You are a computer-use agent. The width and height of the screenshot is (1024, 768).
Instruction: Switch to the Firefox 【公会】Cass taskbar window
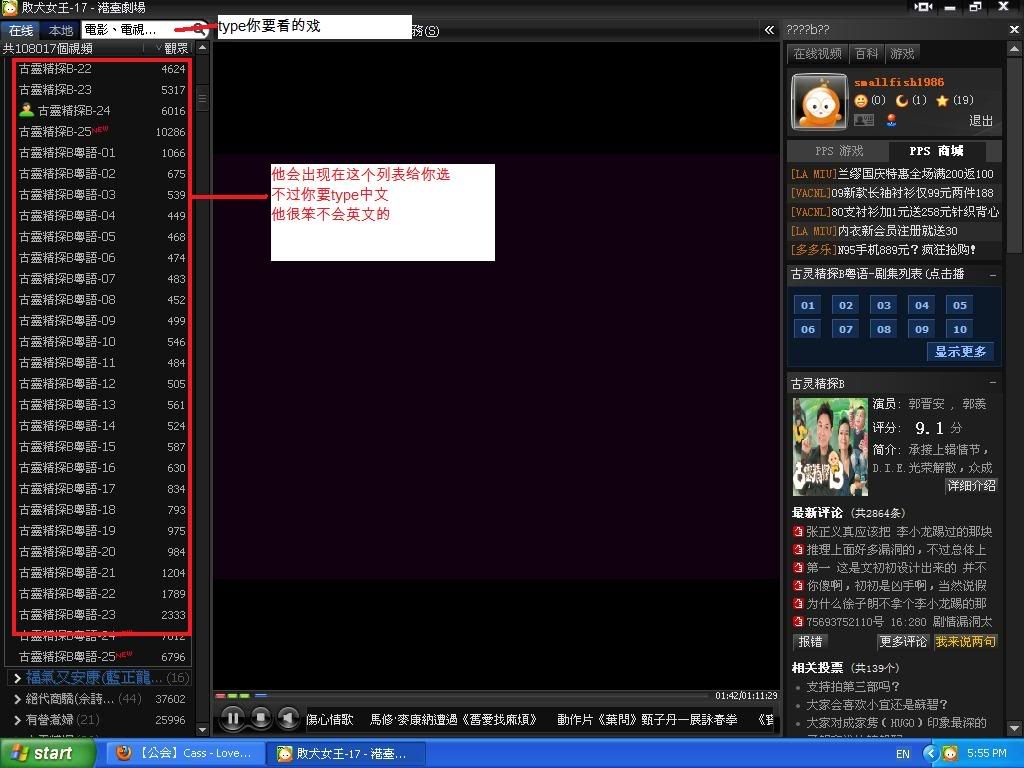pyautogui.click(x=185, y=754)
